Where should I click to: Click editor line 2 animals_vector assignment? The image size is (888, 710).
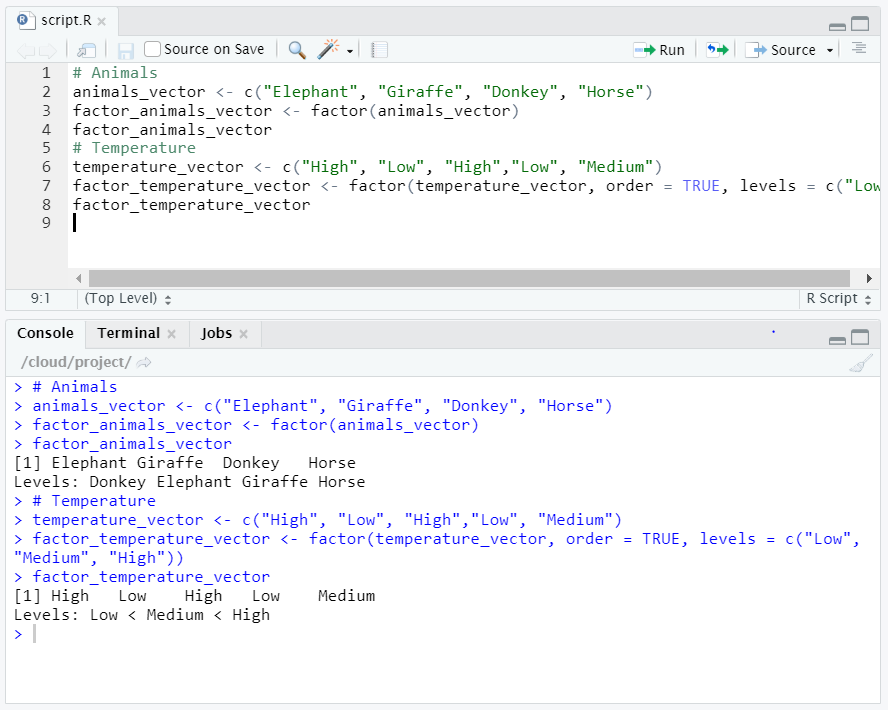[x=362, y=92]
